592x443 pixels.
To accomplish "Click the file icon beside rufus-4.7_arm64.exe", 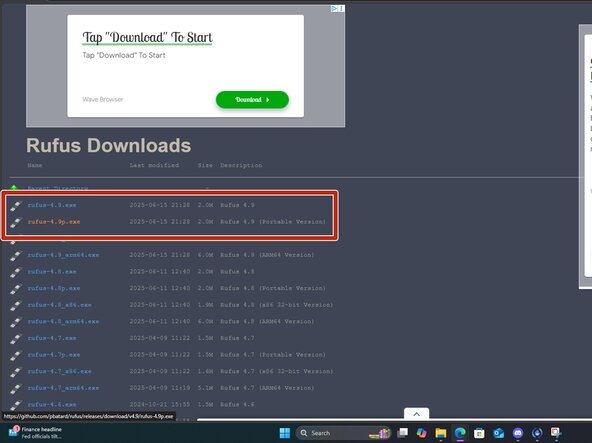I will (15, 388).
